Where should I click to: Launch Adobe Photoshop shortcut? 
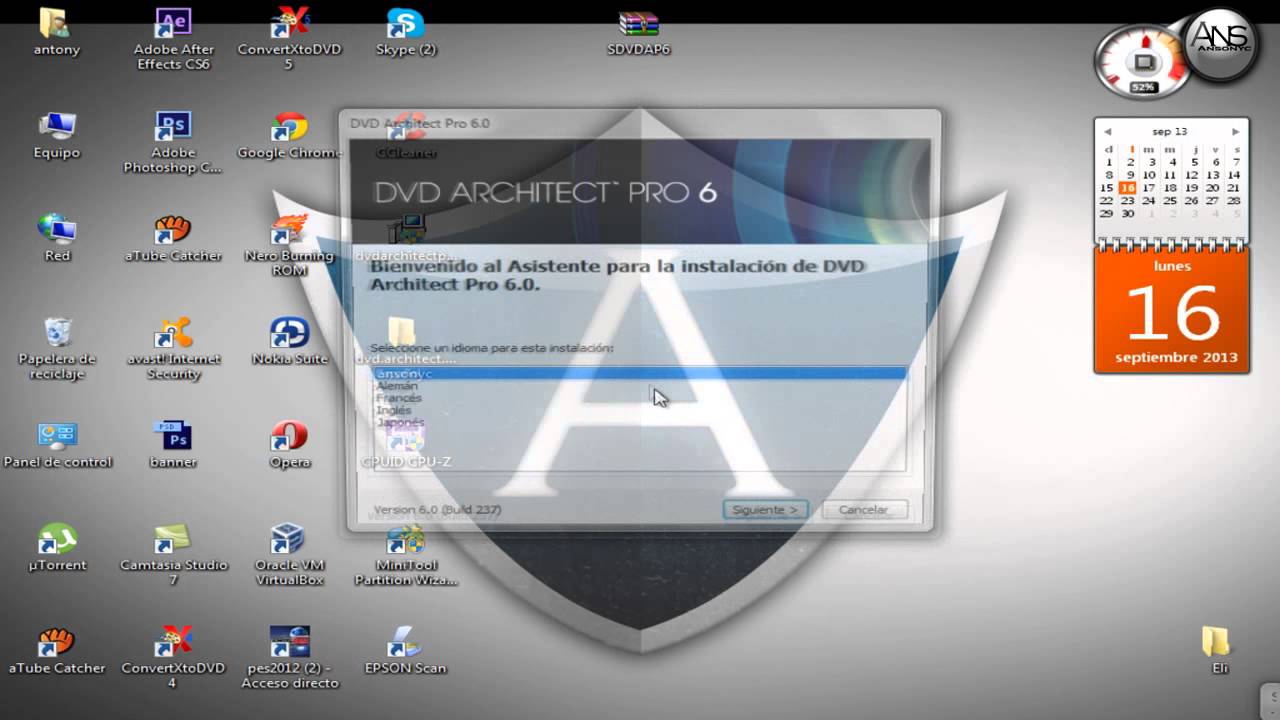click(173, 142)
